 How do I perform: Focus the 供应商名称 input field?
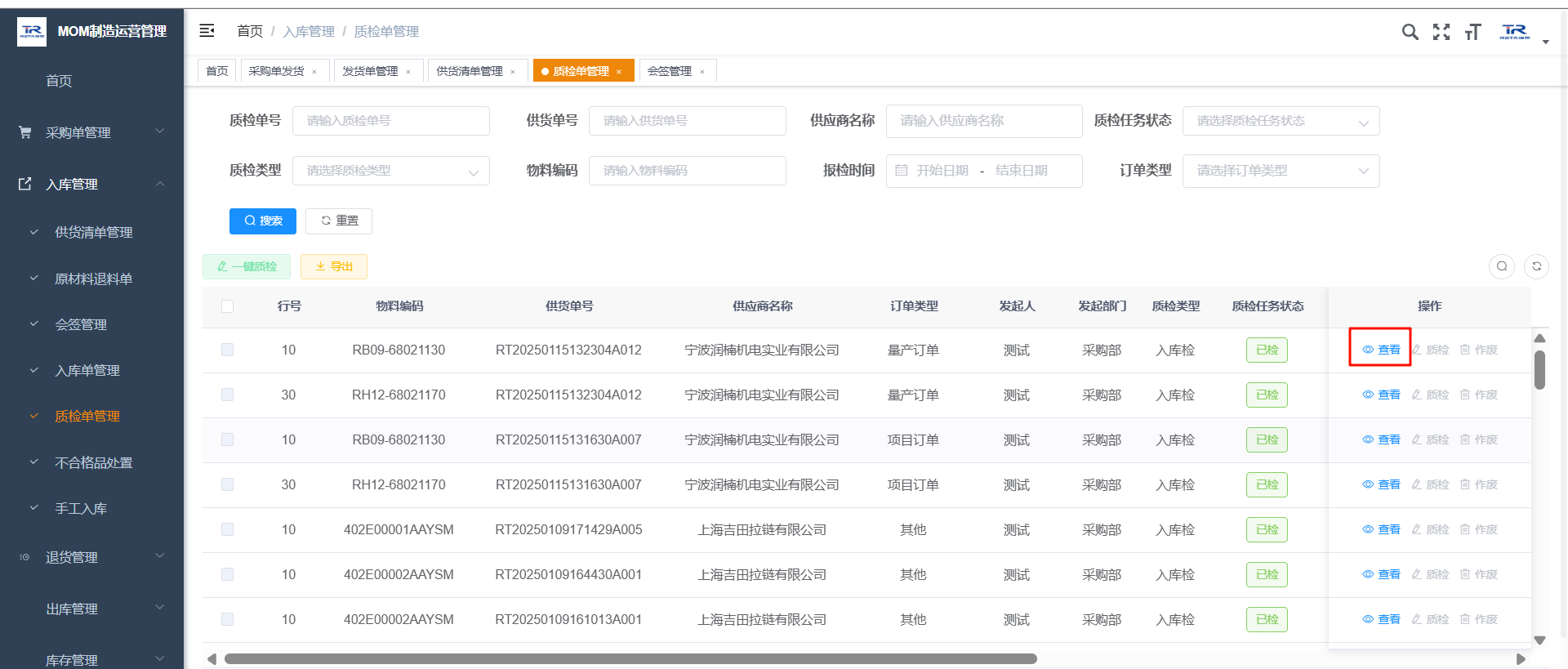click(x=984, y=121)
